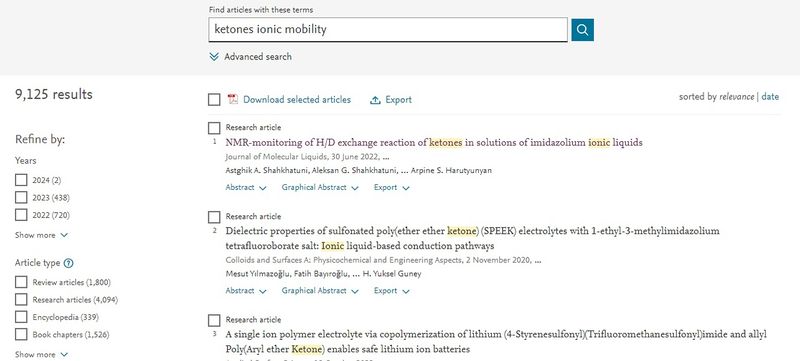Expand Abstract of SPEEK electrolytes article
Image resolution: width=800 pixels, height=361 pixels.
246,291
